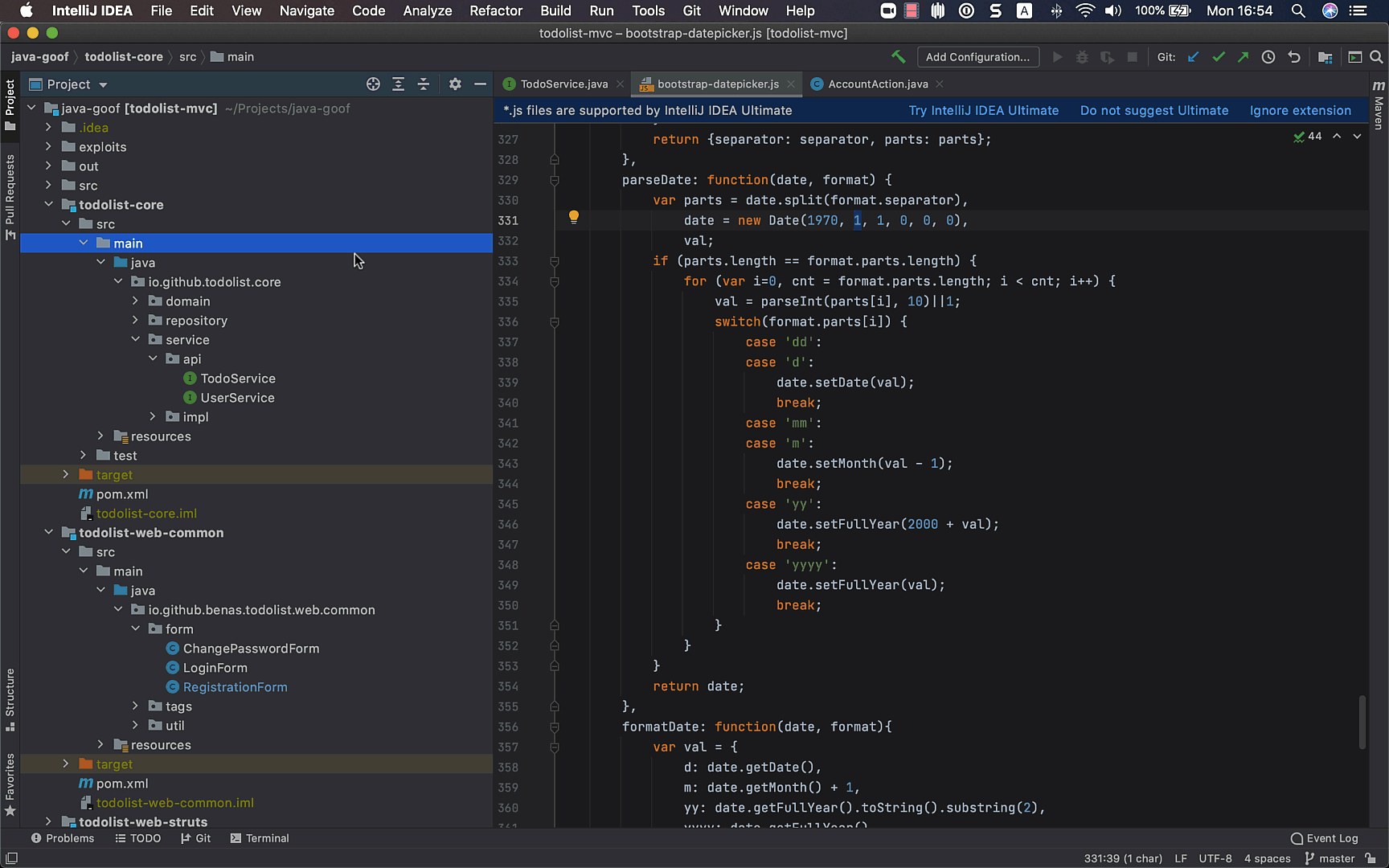
Task: Toggle the Project side tool window button
Action: point(10,104)
